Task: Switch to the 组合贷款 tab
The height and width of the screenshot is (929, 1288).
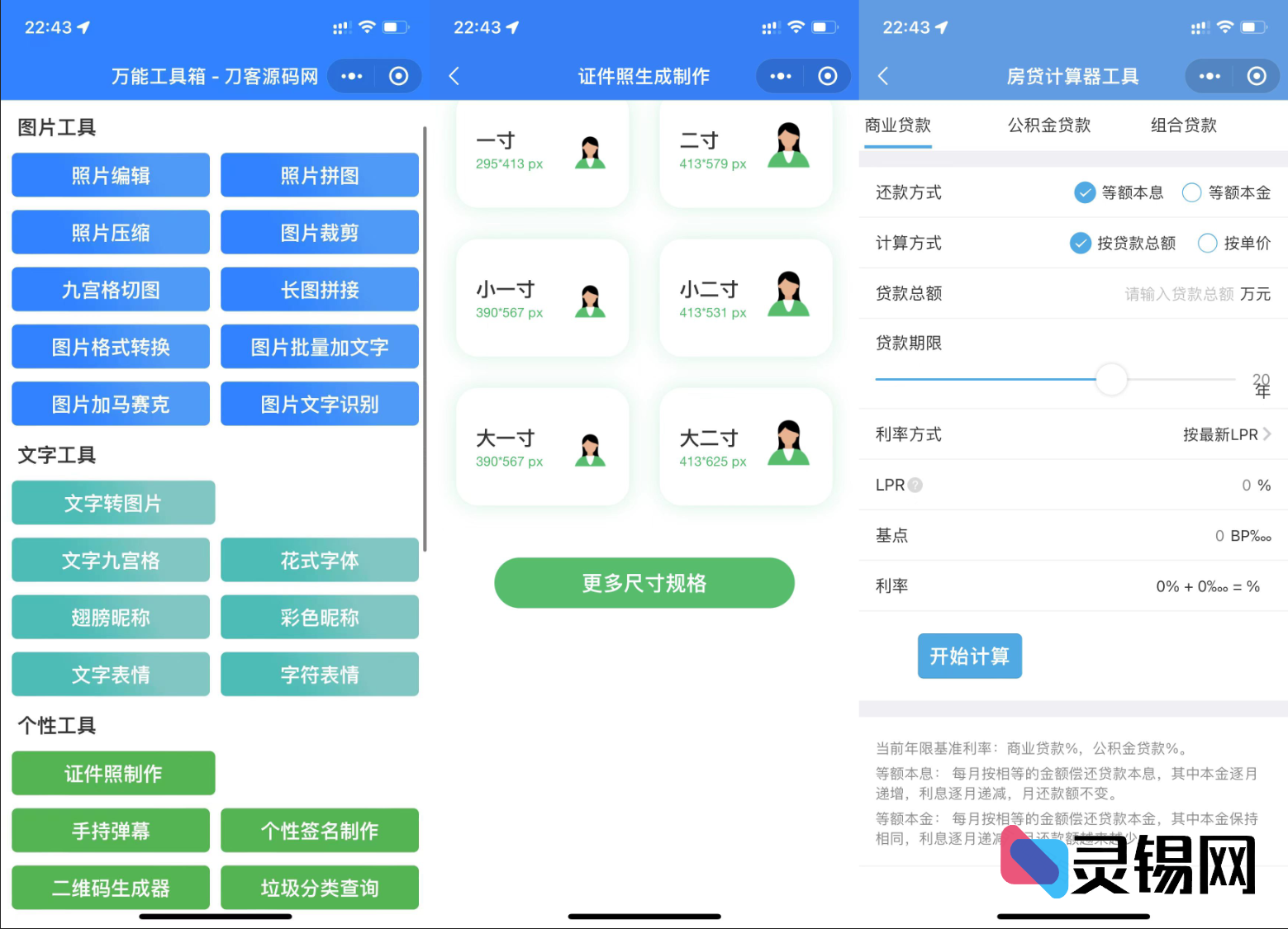Action: tap(1183, 125)
